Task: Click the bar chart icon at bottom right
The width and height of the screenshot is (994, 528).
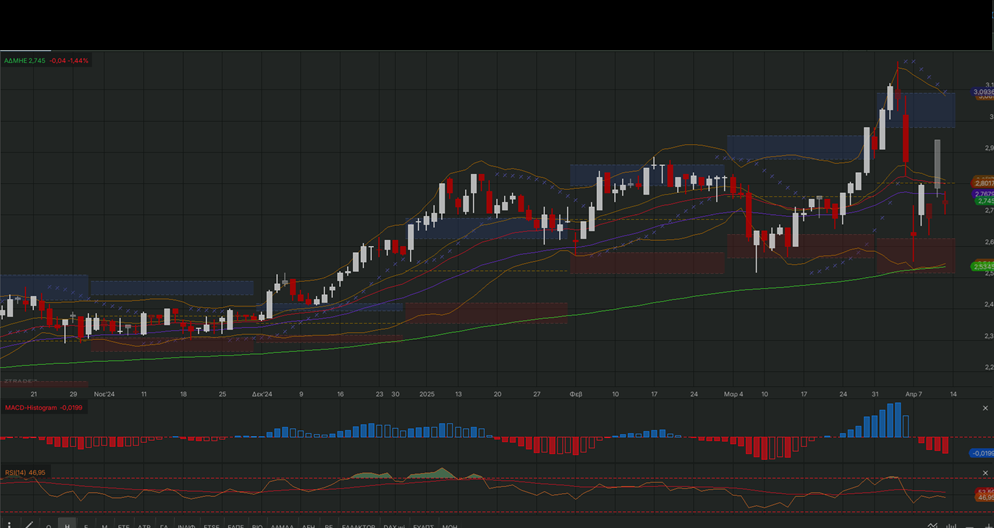Action: (x=951, y=525)
